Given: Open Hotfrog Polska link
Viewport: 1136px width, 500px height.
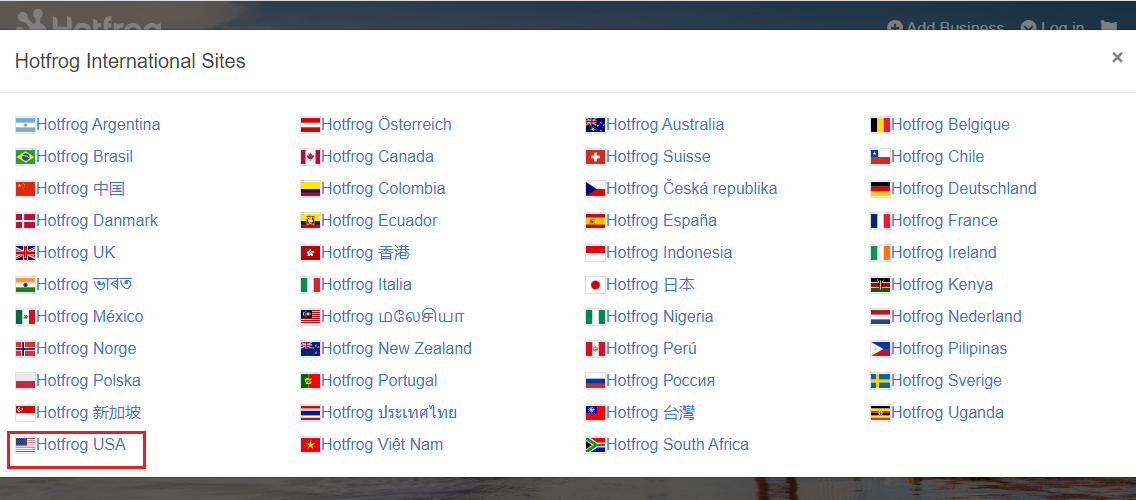Looking at the screenshot, I should pos(88,380).
